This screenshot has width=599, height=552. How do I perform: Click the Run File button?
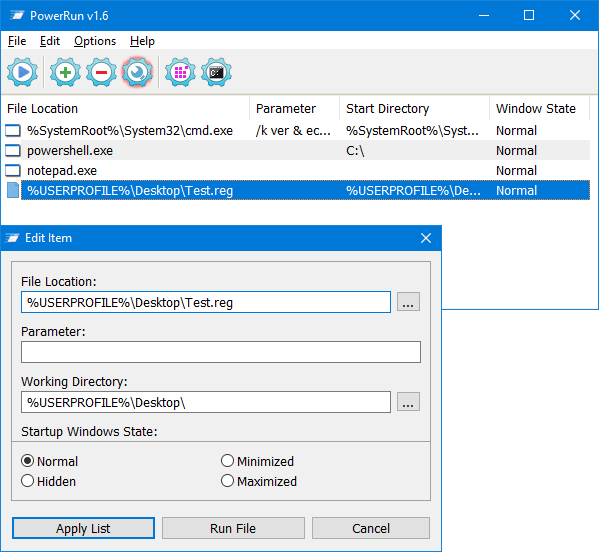click(x=233, y=528)
